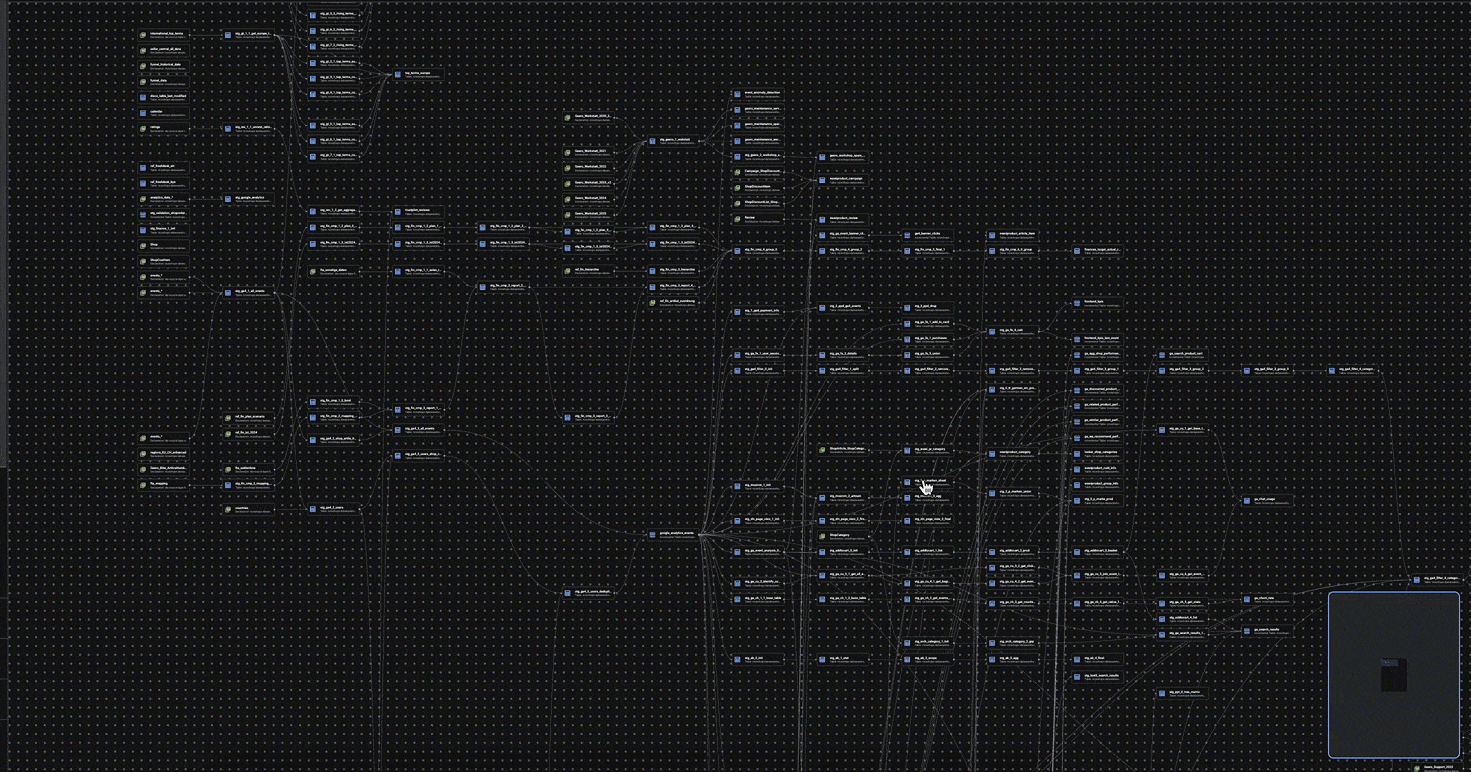Select the green icon on the Review source node
The height and width of the screenshot is (772, 1471).
pyautogui.click(x=736, y=217)
